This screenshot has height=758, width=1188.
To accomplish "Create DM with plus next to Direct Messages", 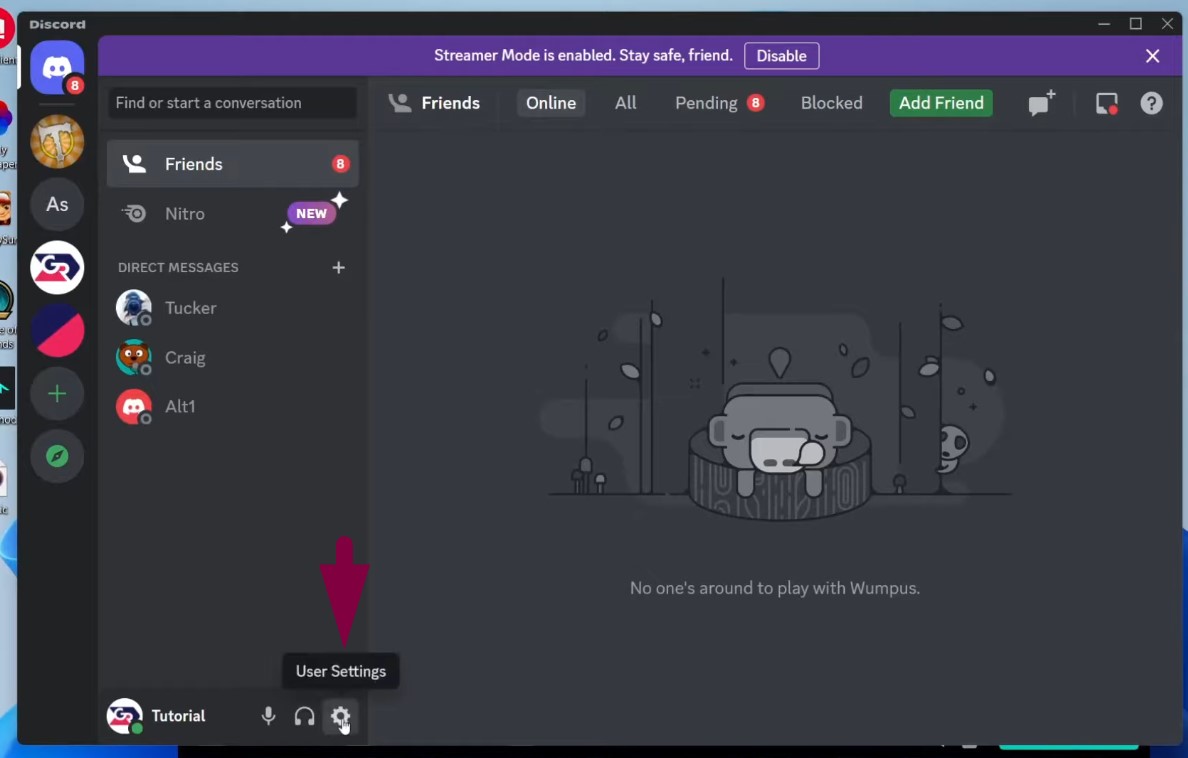I will (x=339, y=268).
